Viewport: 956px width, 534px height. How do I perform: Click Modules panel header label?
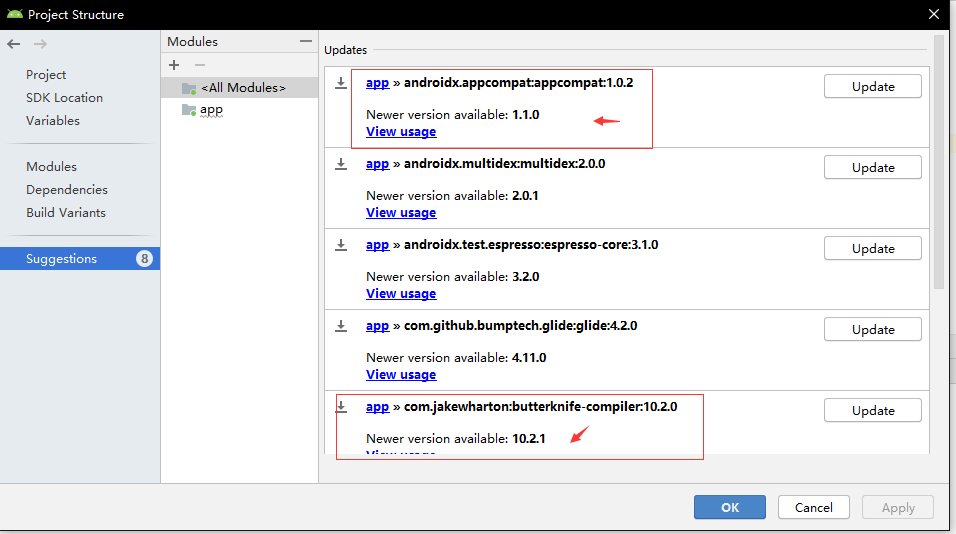(x=193, y=41)
